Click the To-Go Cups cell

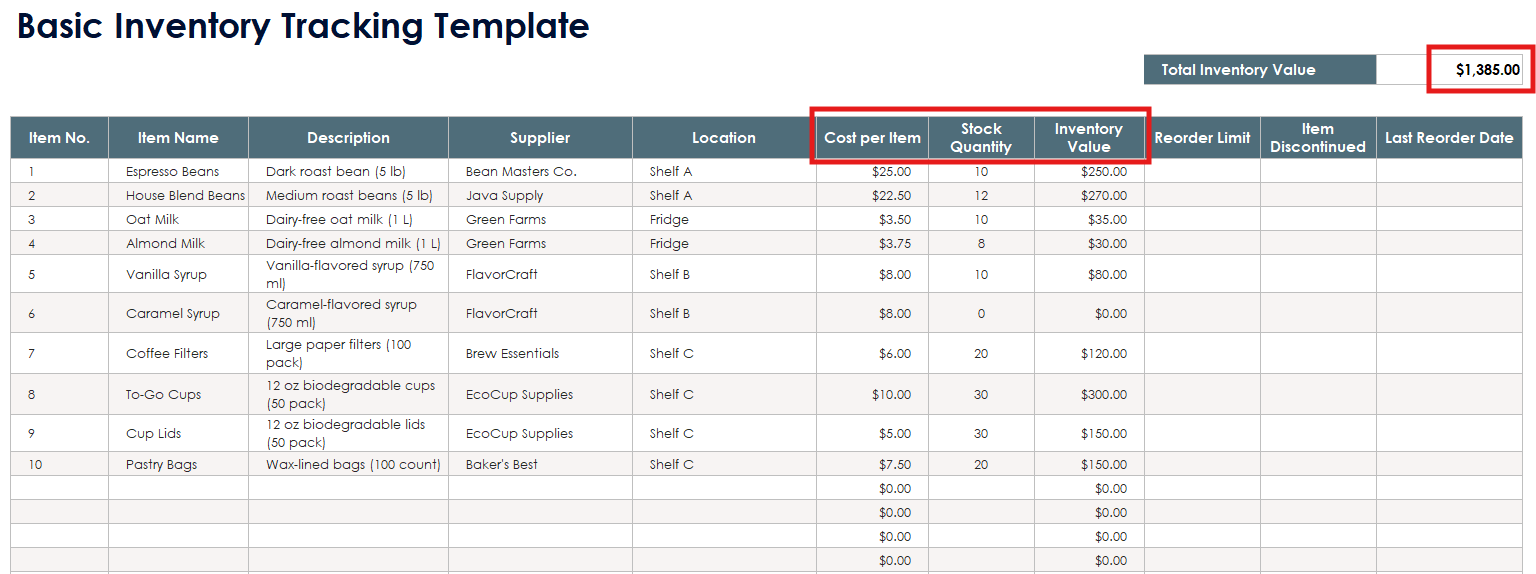(178, 394)
